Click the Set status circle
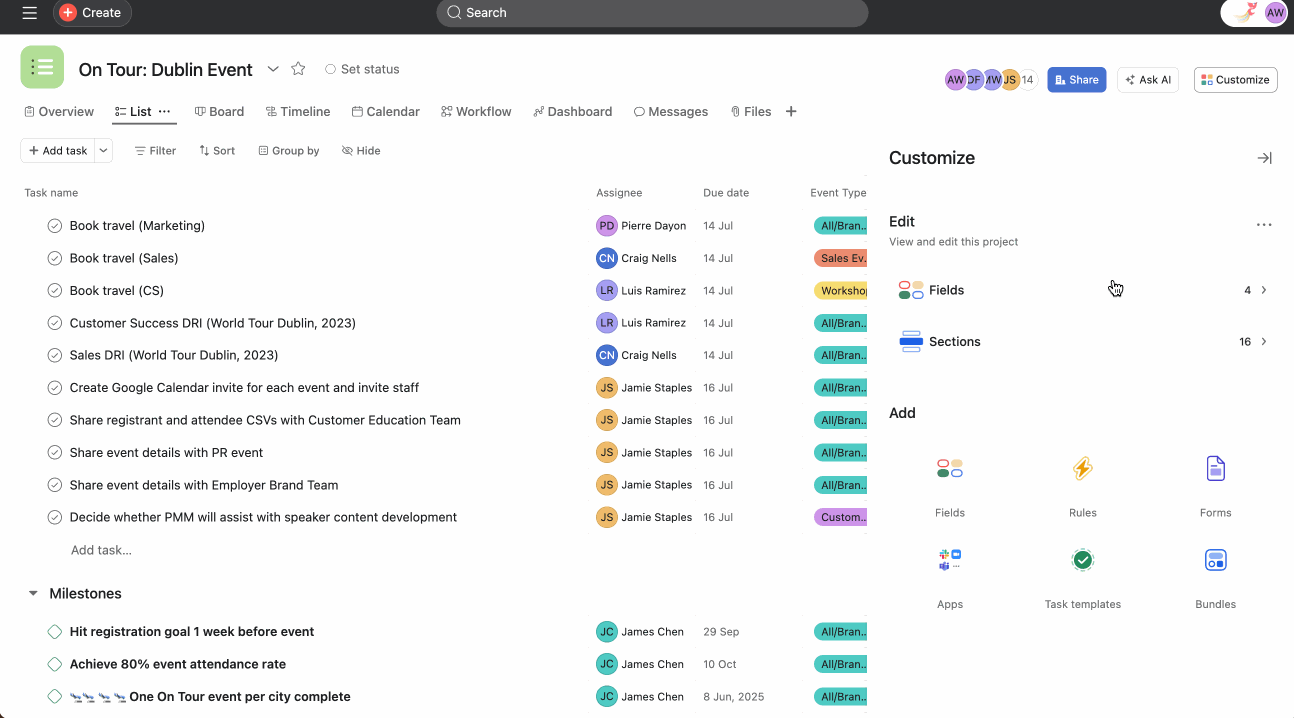This screenshot has width=1294, height=718. 330,69
